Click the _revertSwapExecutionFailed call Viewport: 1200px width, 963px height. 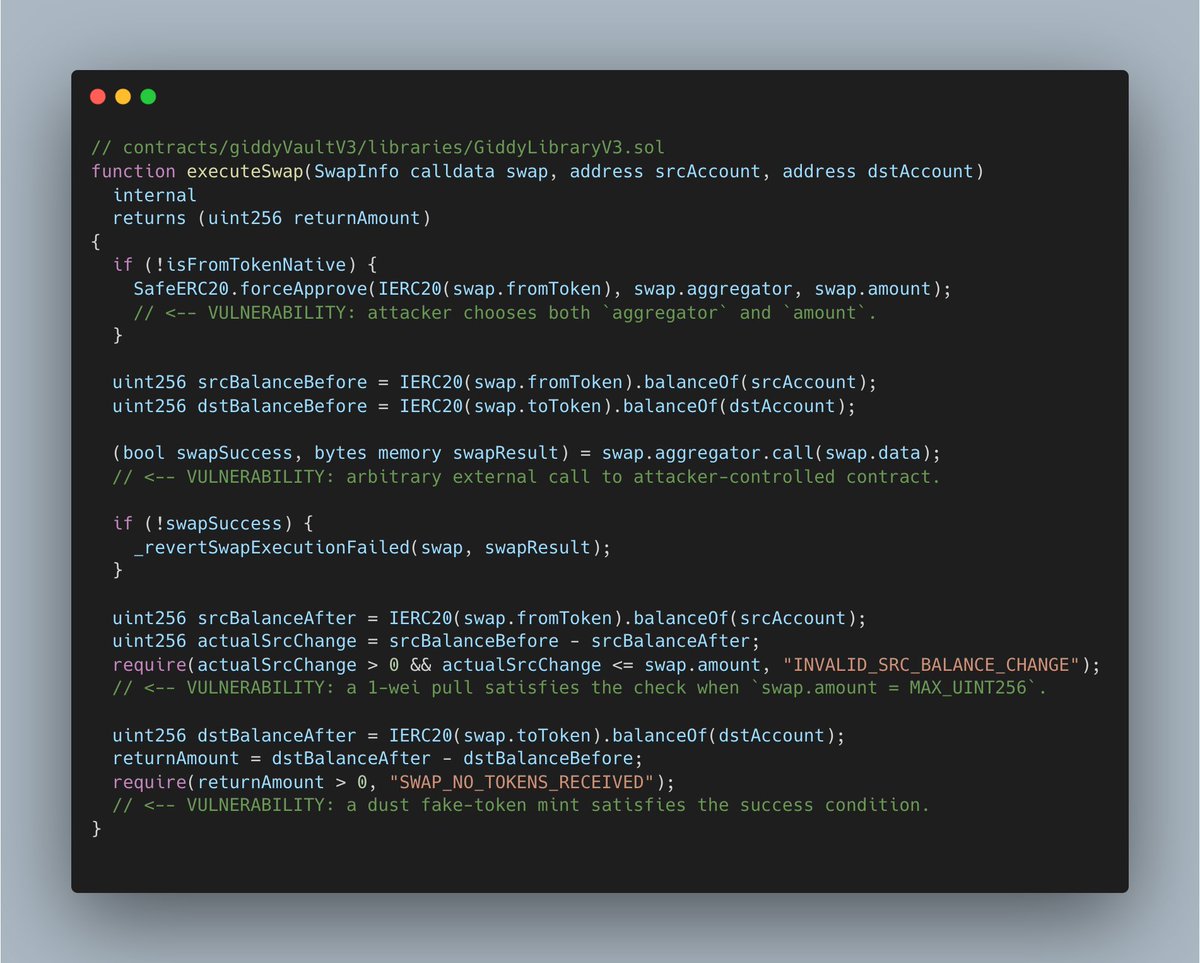372,547
